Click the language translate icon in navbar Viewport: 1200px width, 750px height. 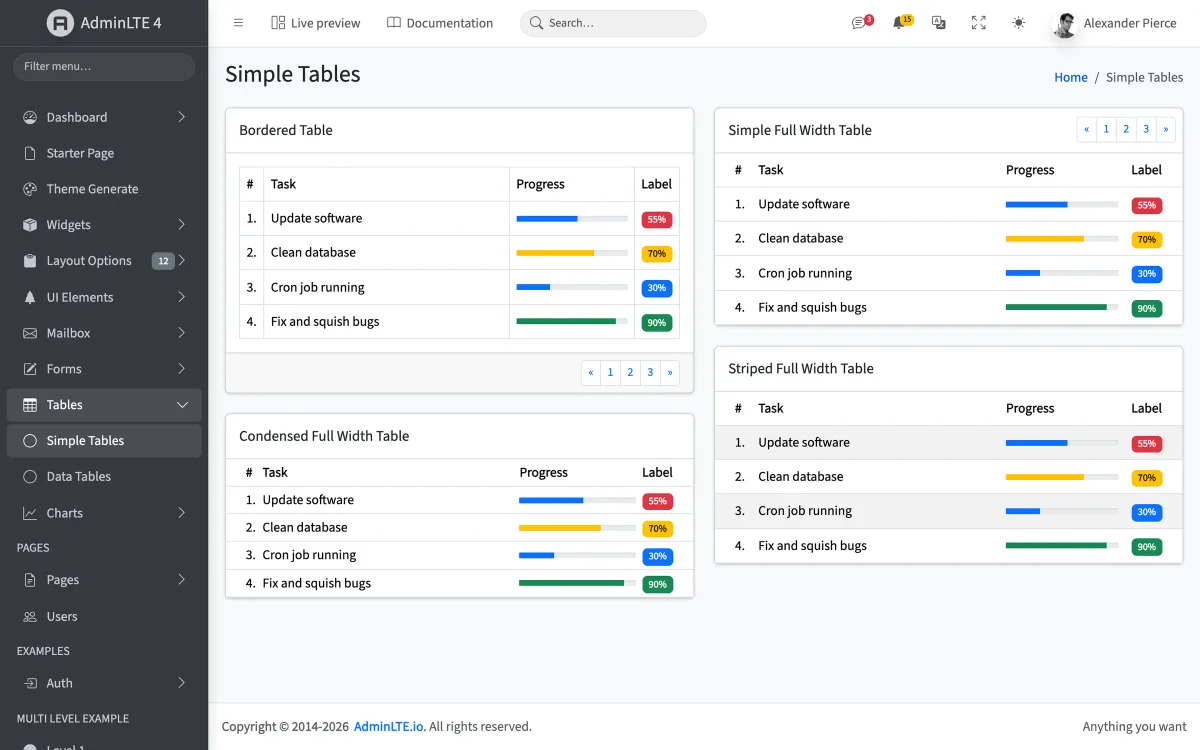[938, 23]
